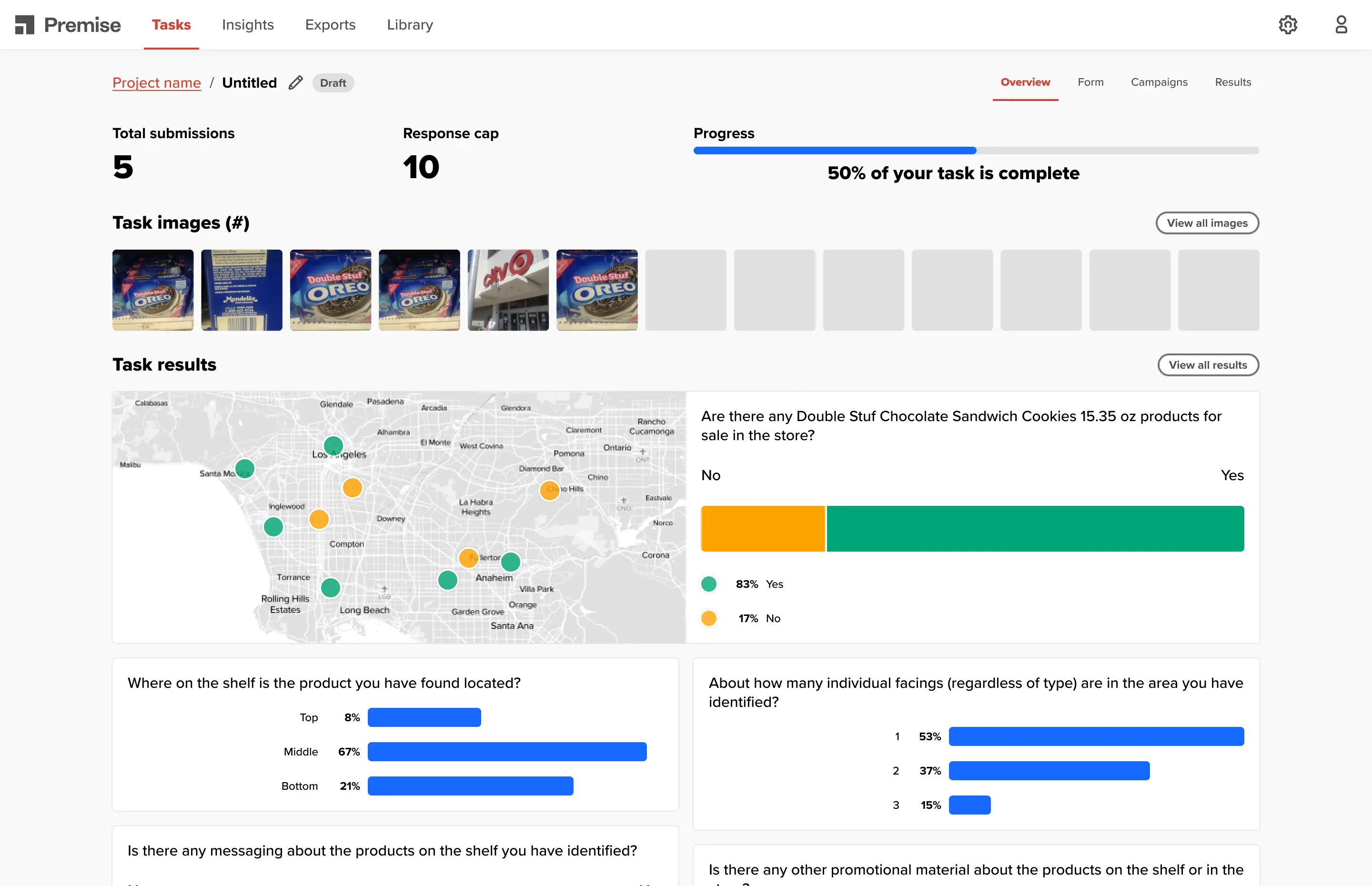Screen dimensions: 1372x886
Task: Open the Library section
Action: [410, 25]
